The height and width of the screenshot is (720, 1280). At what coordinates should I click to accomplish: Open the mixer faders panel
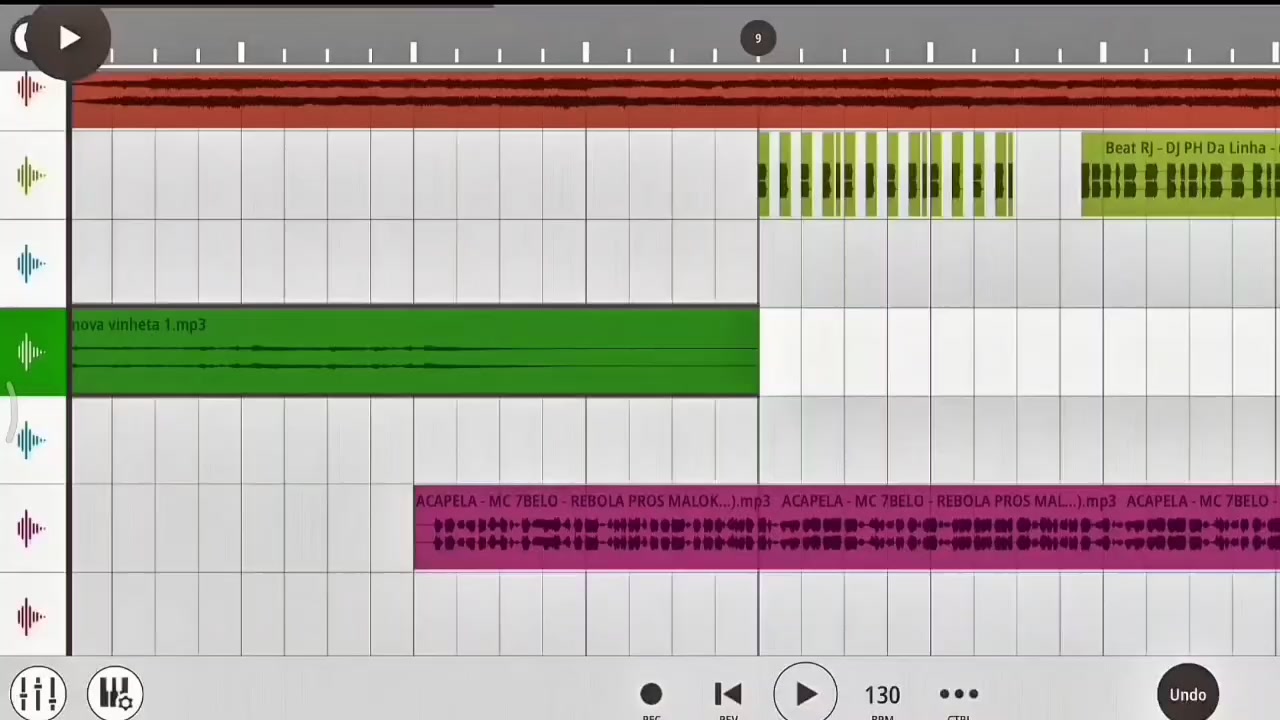click(x=39, y=693)
